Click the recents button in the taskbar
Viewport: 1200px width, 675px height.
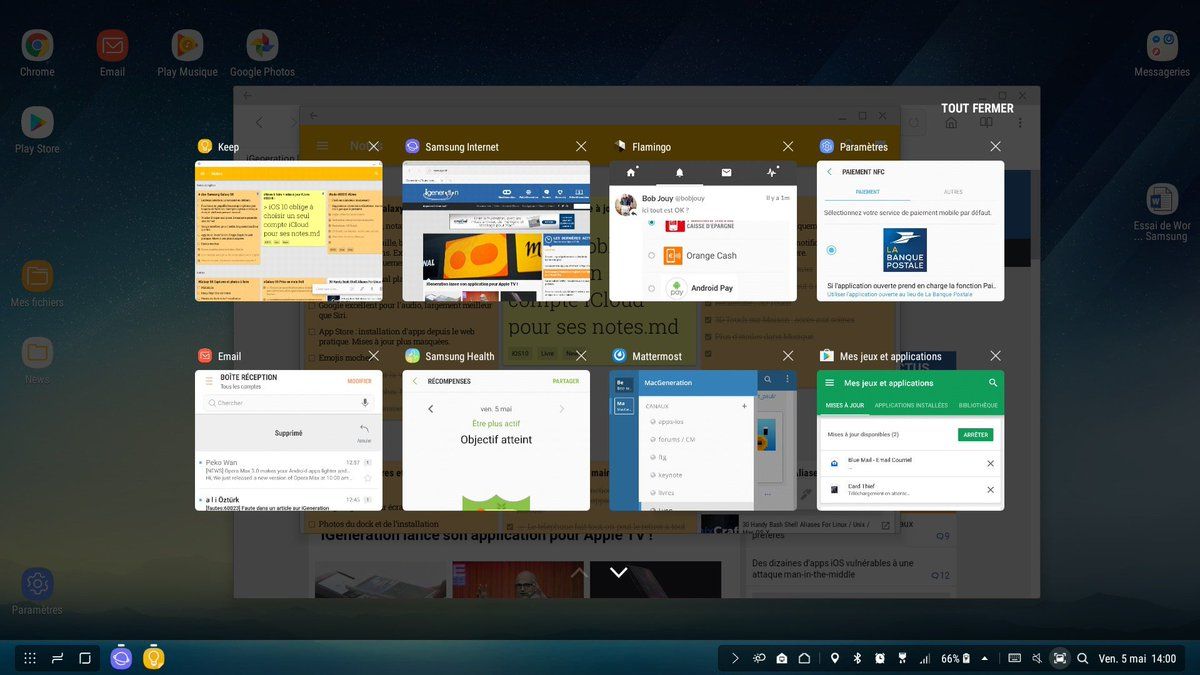[57, 658]
